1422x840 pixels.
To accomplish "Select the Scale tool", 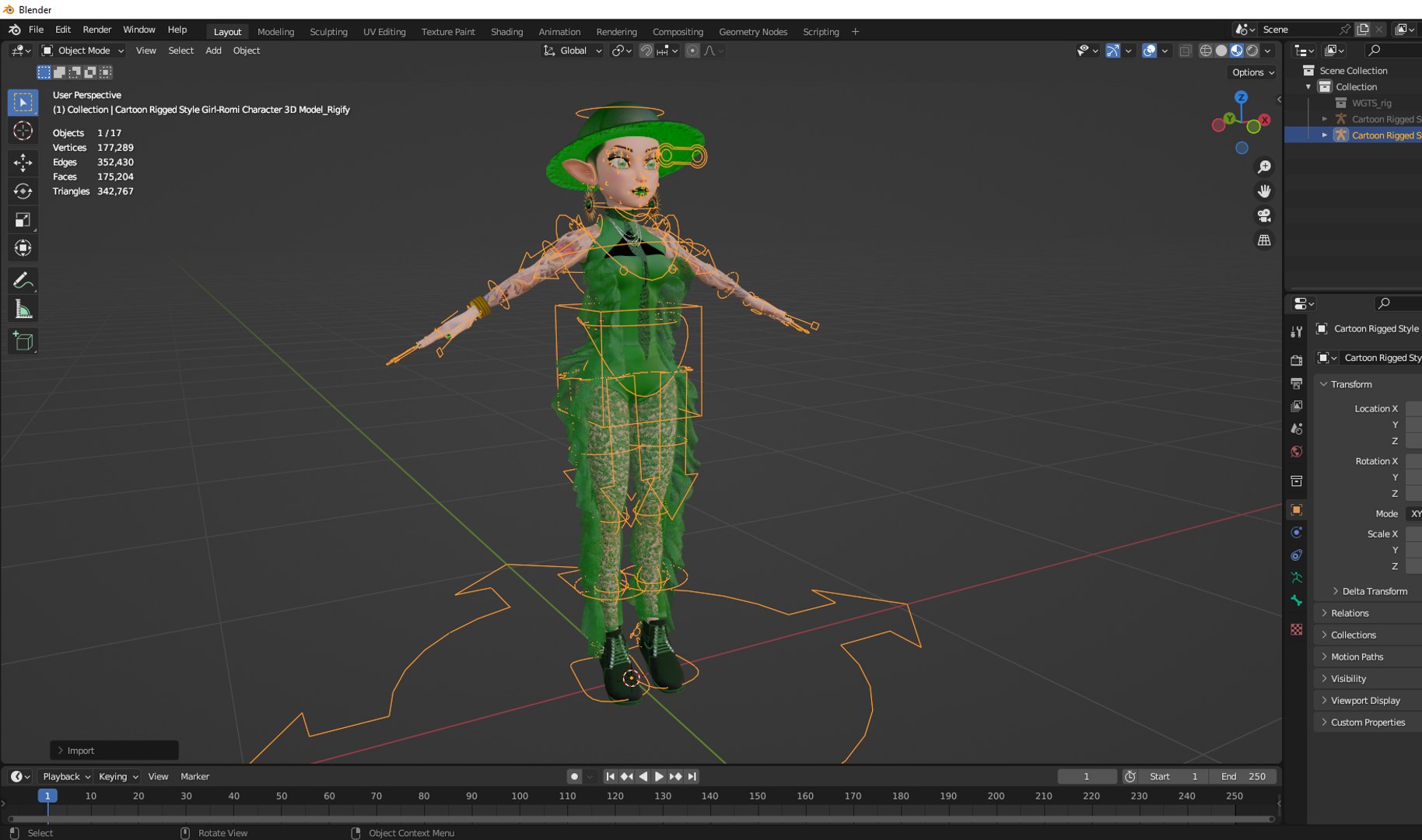I will click(23, 220).
